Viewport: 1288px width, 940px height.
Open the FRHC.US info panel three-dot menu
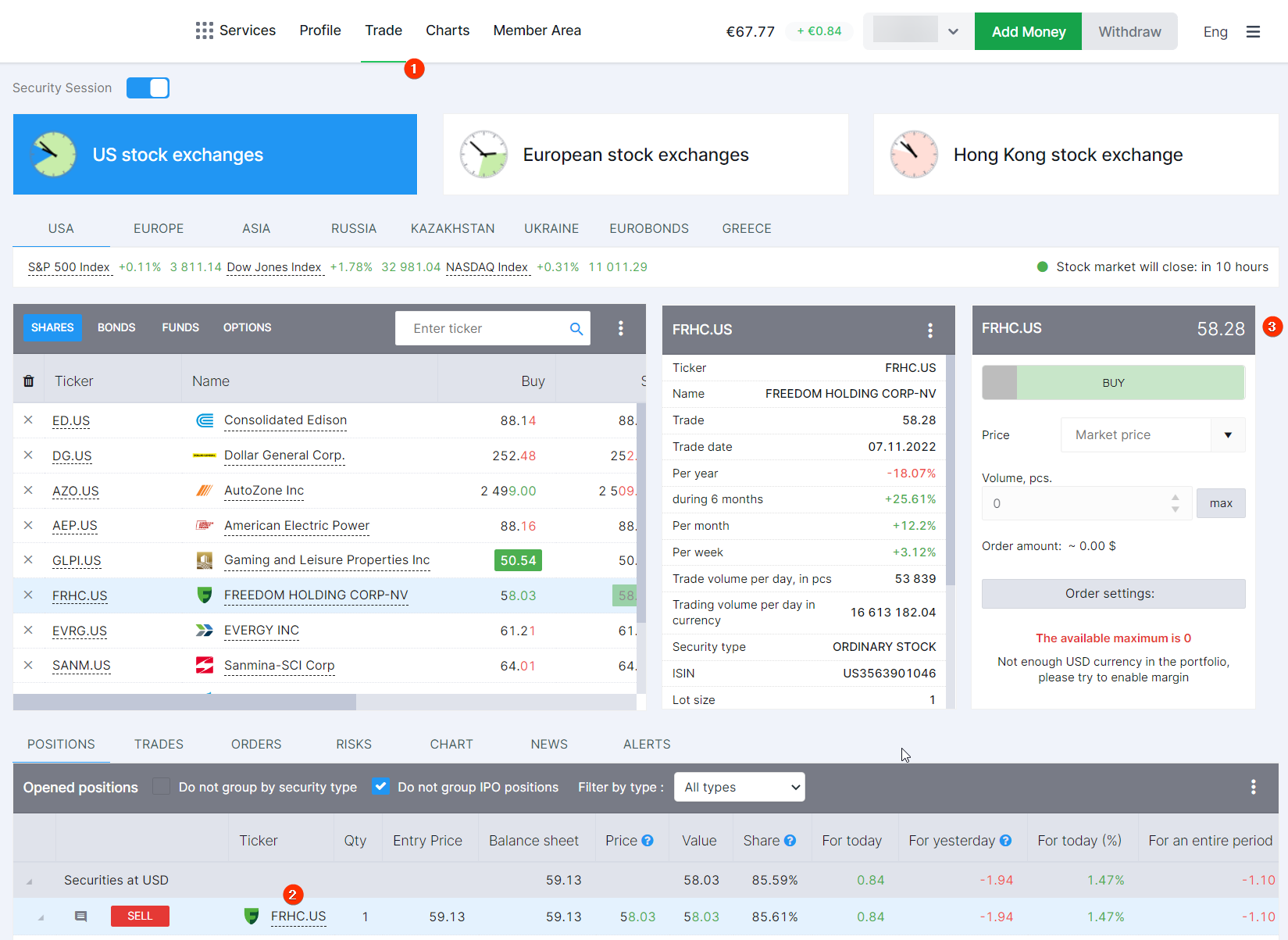coord(929,331)
